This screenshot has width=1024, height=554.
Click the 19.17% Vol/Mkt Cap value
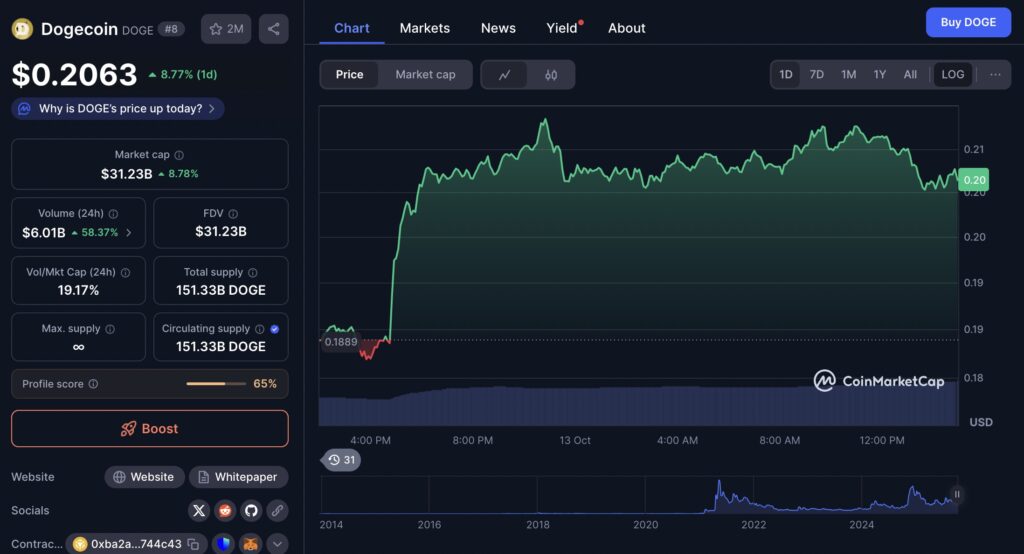point(78,290)
